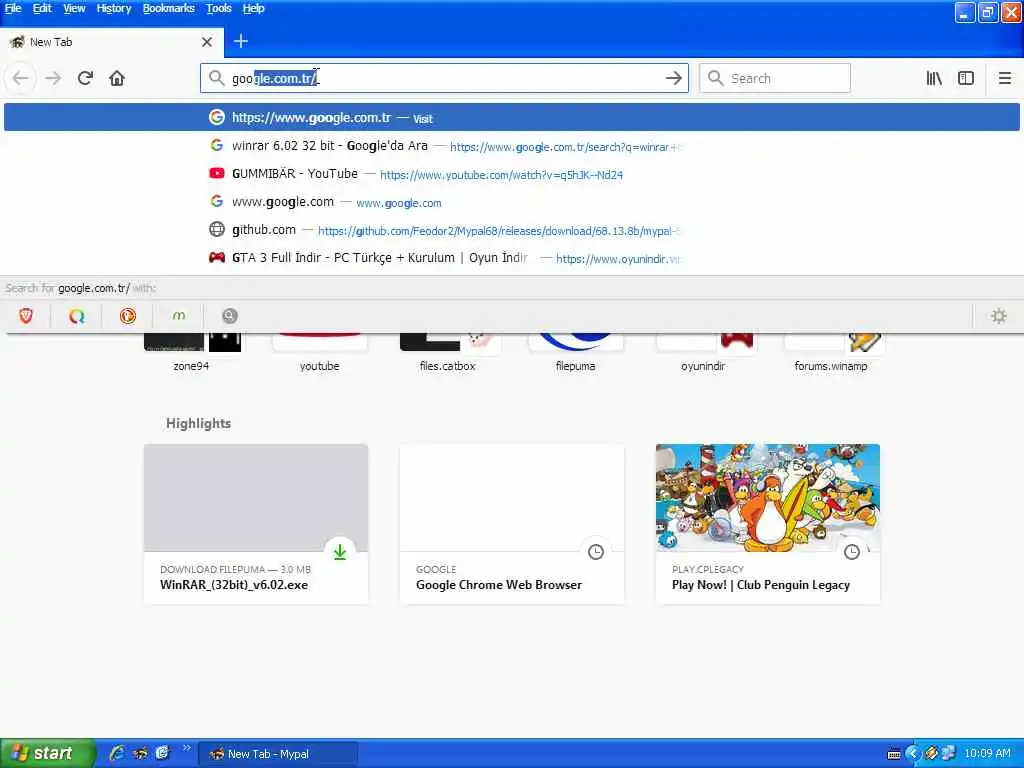The image size is (1024, 768).
Task: Go forward with the forward arrow button
Action: tap(53, 78)
